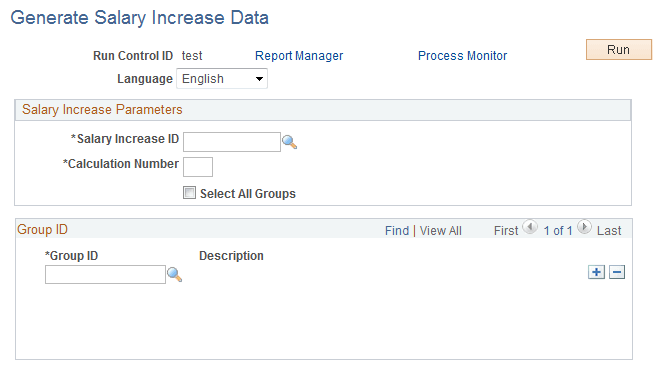Go to Last row link
Viewport: 657px width, 365px height.
click(x=609, y=230)
